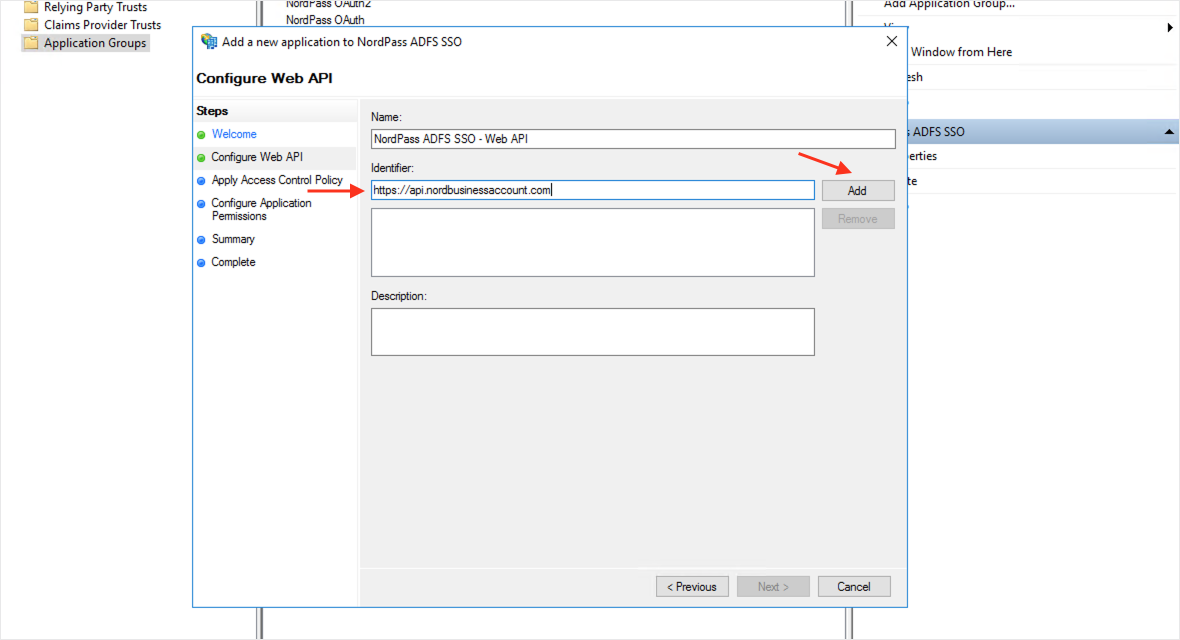Image resolution: width=1180 pixels, height=640 pixels.
Task: Open the Welcome step link
Action: [x=234, y=134]
